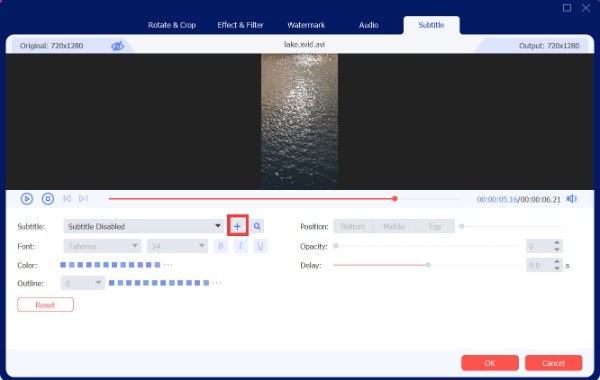Screen dimensions: 600x380
Task: Expand the Tahoma font dropdown
Action: coord(102,246)
